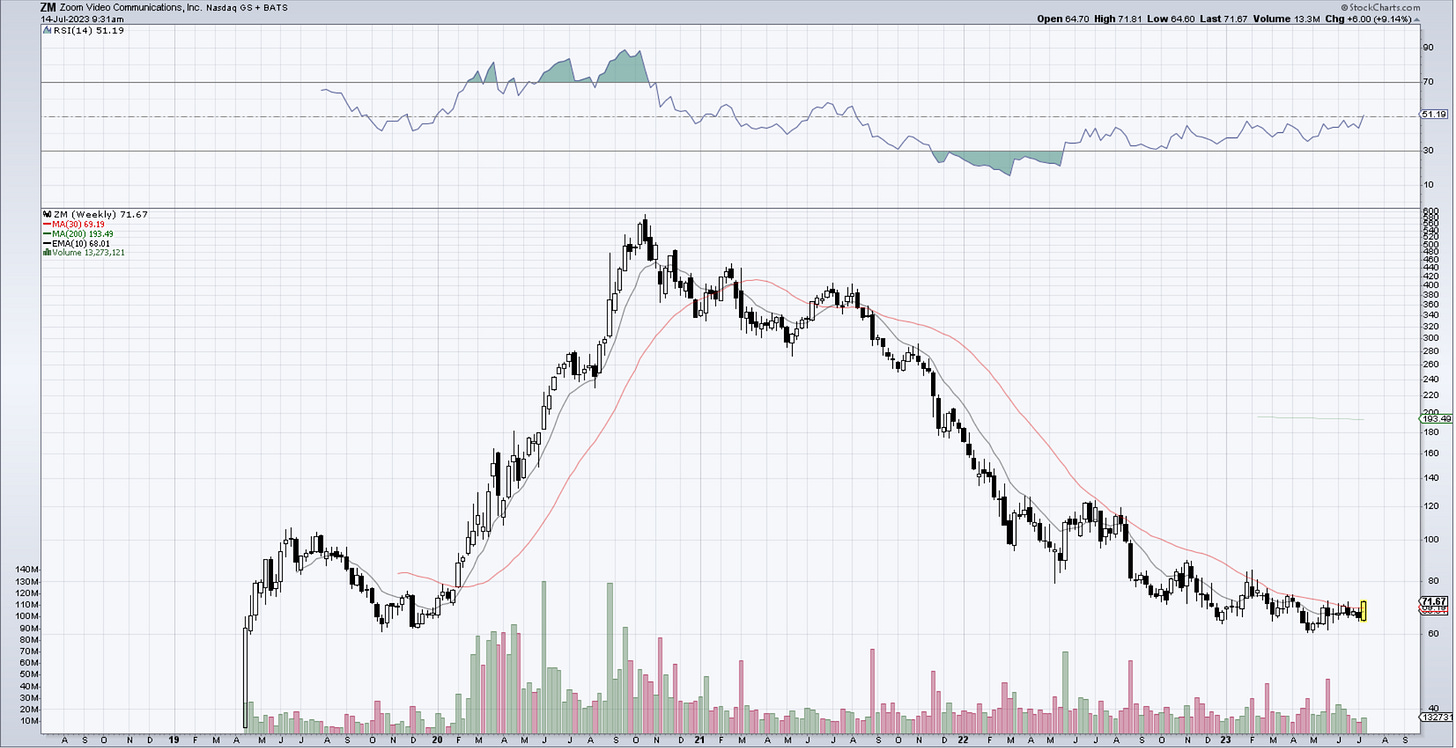This screenshot has height=748, width=1456.
Task: Click the High 71.81 value
Action: click(x=1118, y=19)
